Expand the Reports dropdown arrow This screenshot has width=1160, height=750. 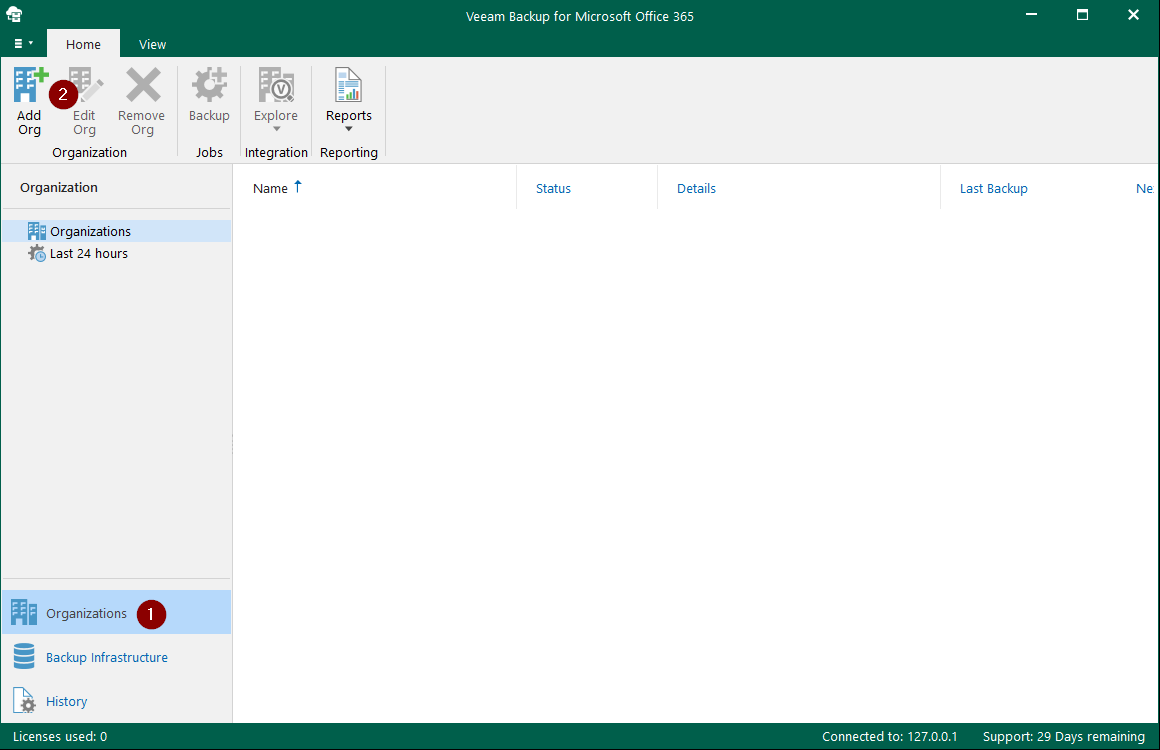(x=348, y=129)
